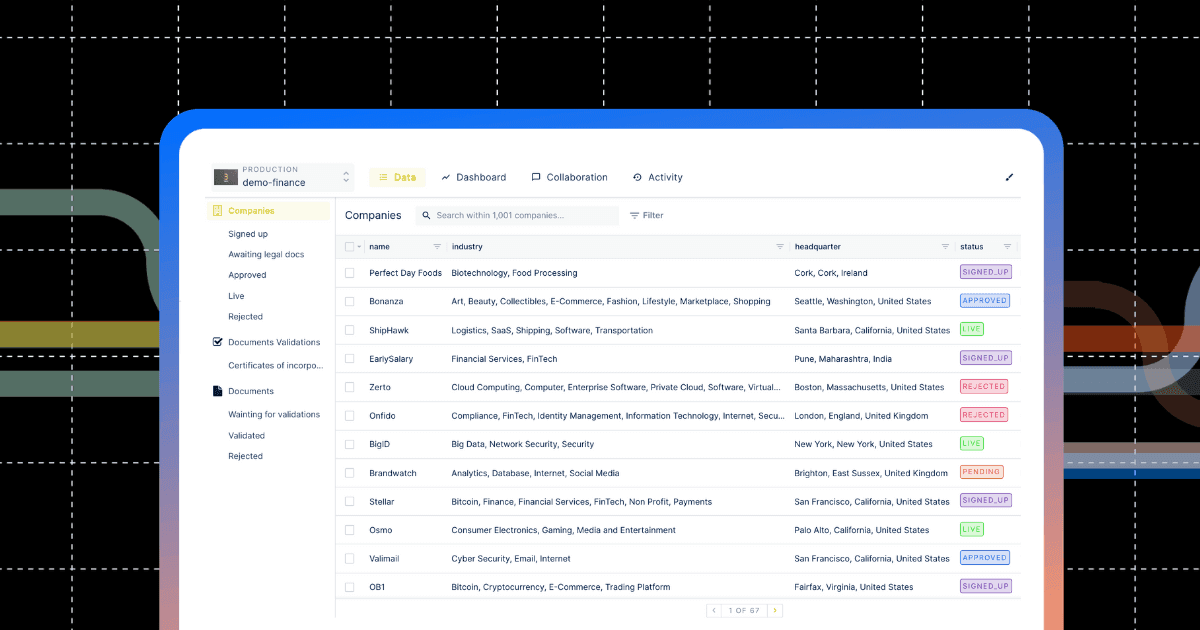Click the Companies building icon
This screenshot has height=630, width=1200.
[x=218, y=211]
